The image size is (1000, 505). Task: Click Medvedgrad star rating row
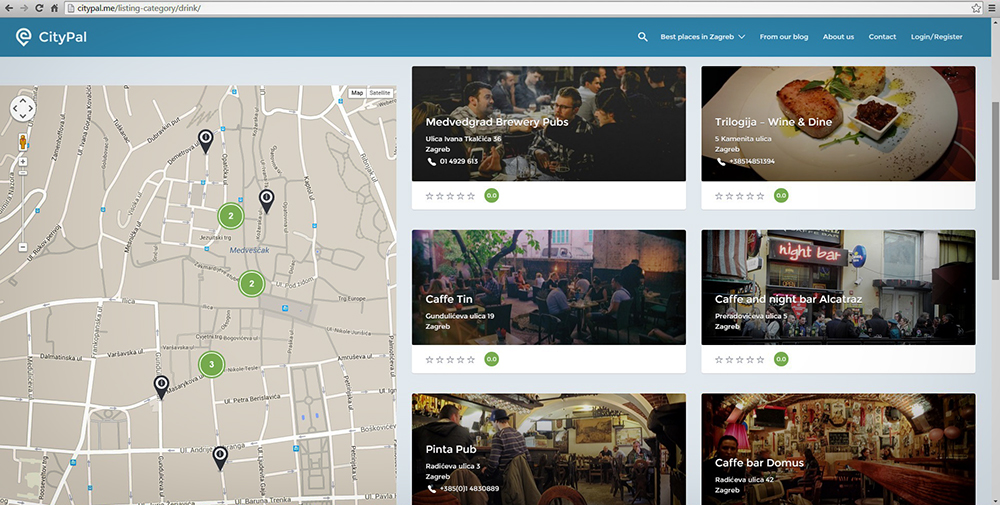coord(450,196)
